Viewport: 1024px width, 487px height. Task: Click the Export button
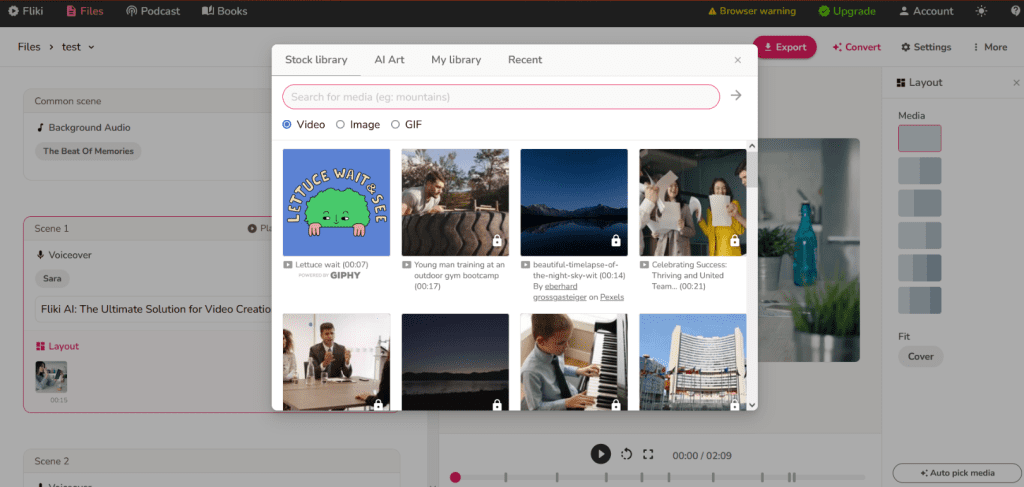784,47
